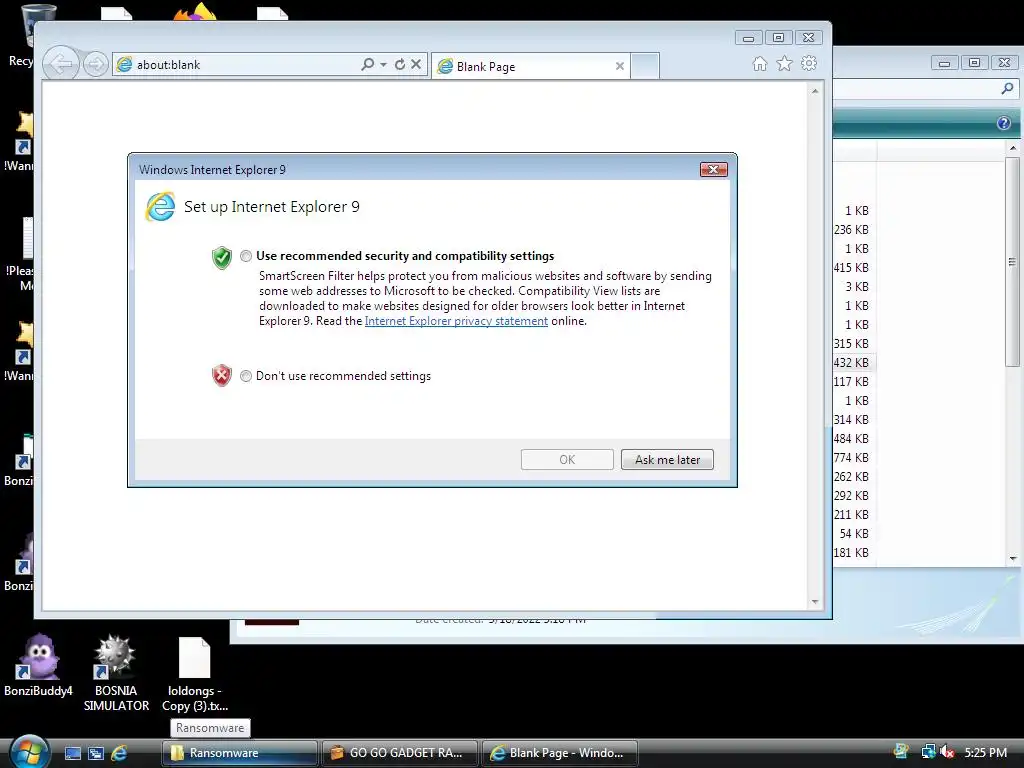Select the BOSNIA SIMULATOR desktop icon
The image size is (1024, 768).
click(116, 673)
